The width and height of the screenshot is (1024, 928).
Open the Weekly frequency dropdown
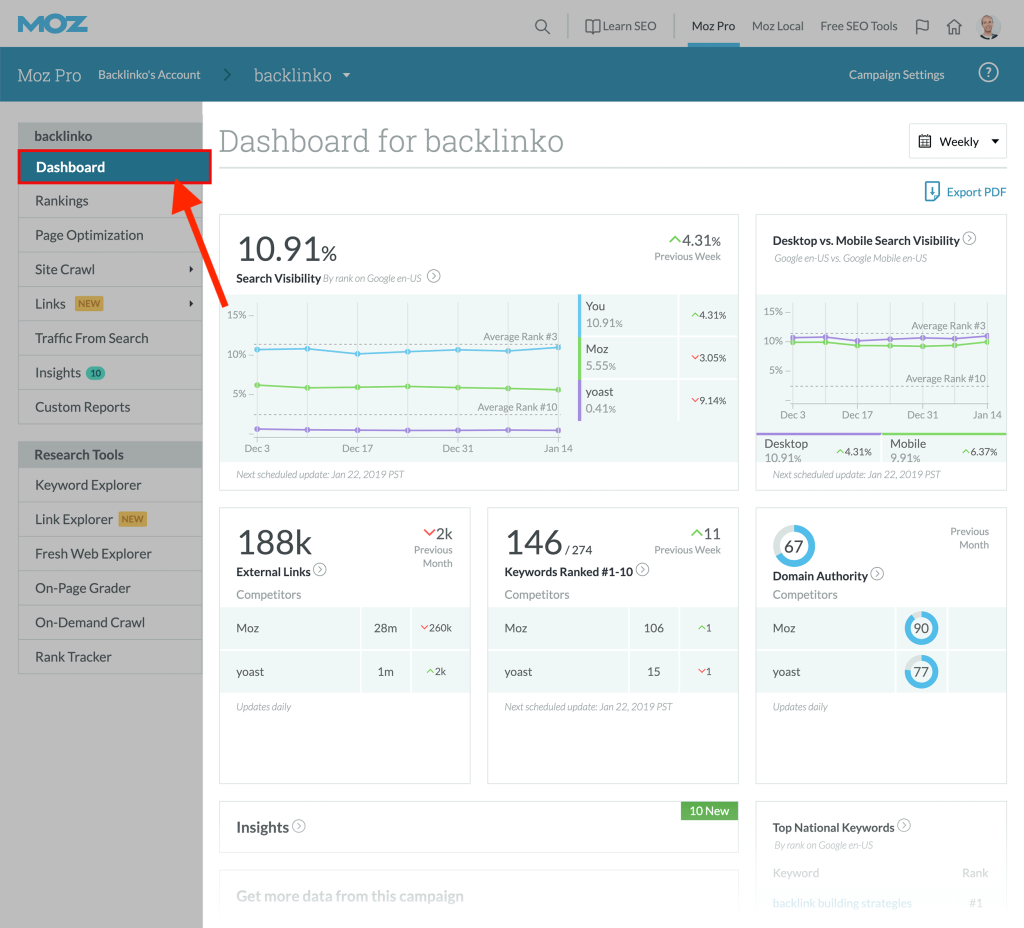[x=956, y=141]
